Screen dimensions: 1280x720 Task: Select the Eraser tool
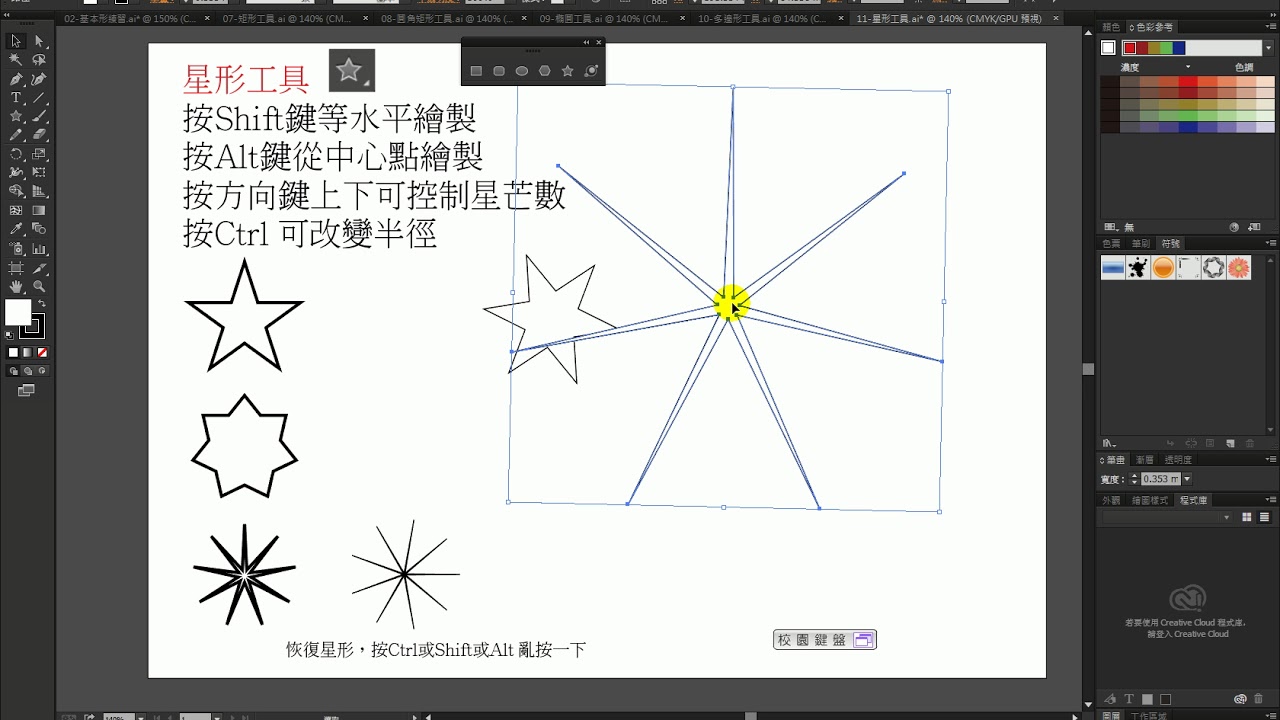[x=39, y=135]
